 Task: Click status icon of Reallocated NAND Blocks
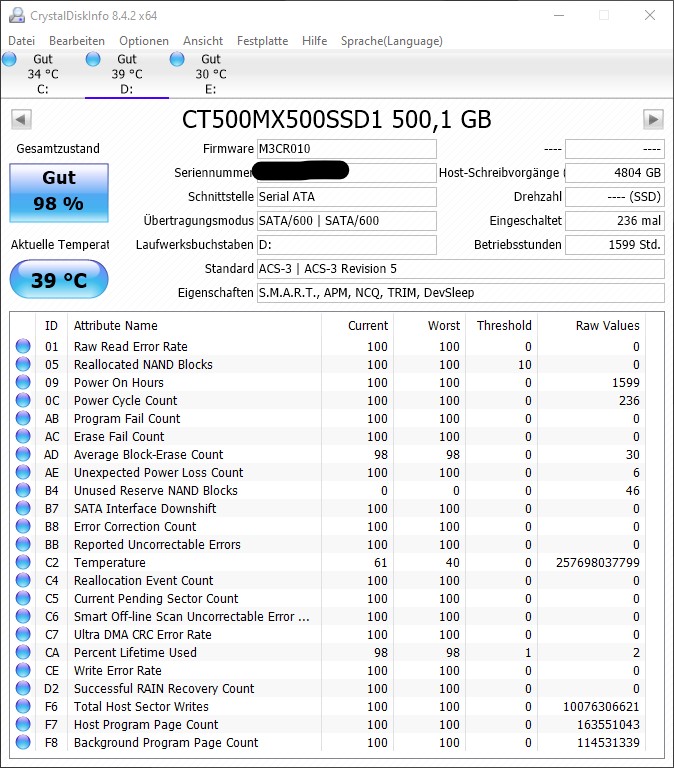point(23,364)
